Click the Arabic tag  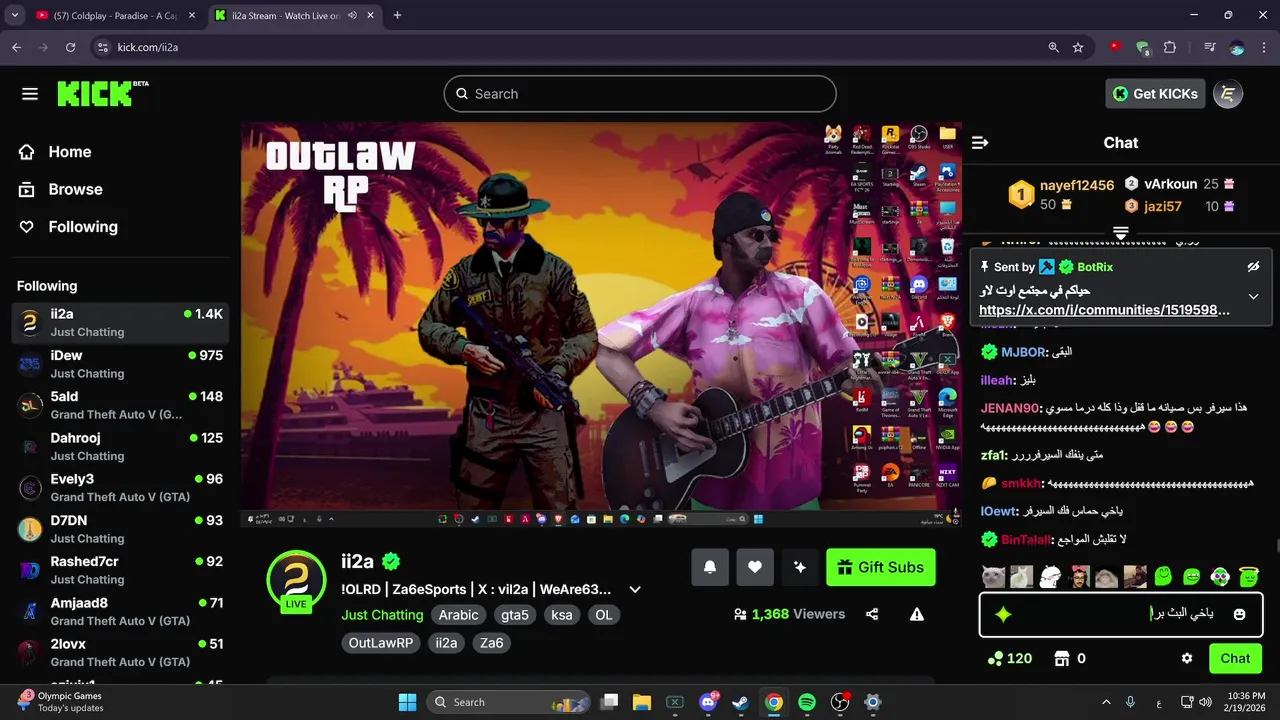[x=459, y=615]
